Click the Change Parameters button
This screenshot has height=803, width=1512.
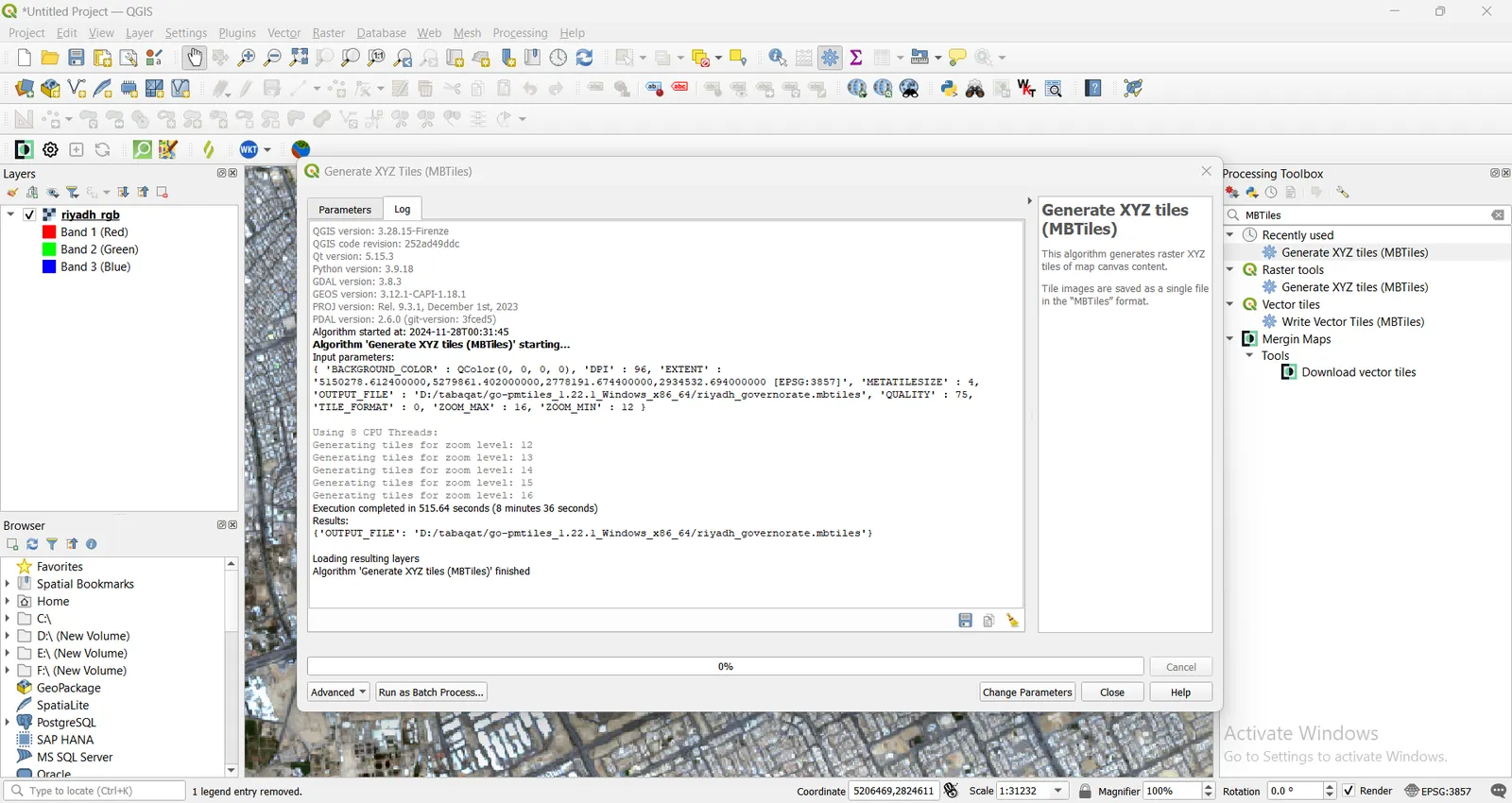(1027, 692)
